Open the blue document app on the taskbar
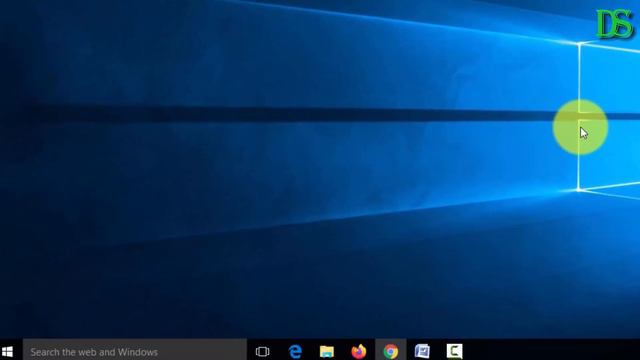Viewport: 640px width, 360px height. 422,351
